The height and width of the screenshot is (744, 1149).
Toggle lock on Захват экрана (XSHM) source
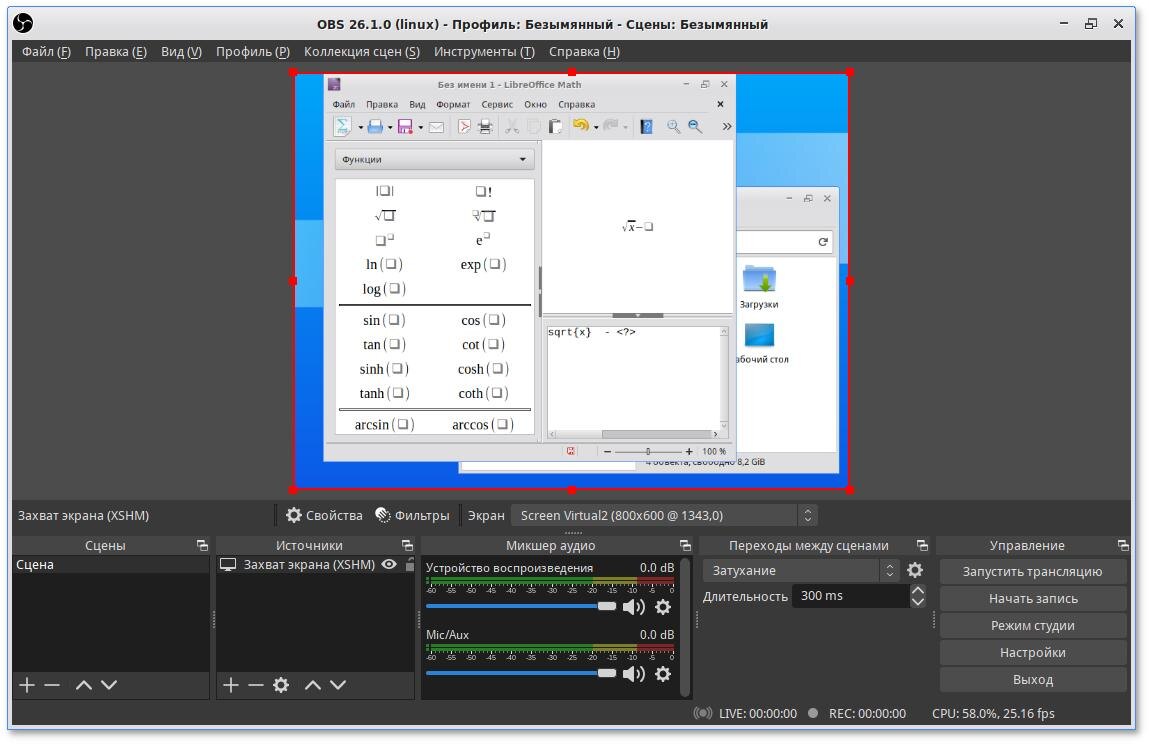[410, 564]
